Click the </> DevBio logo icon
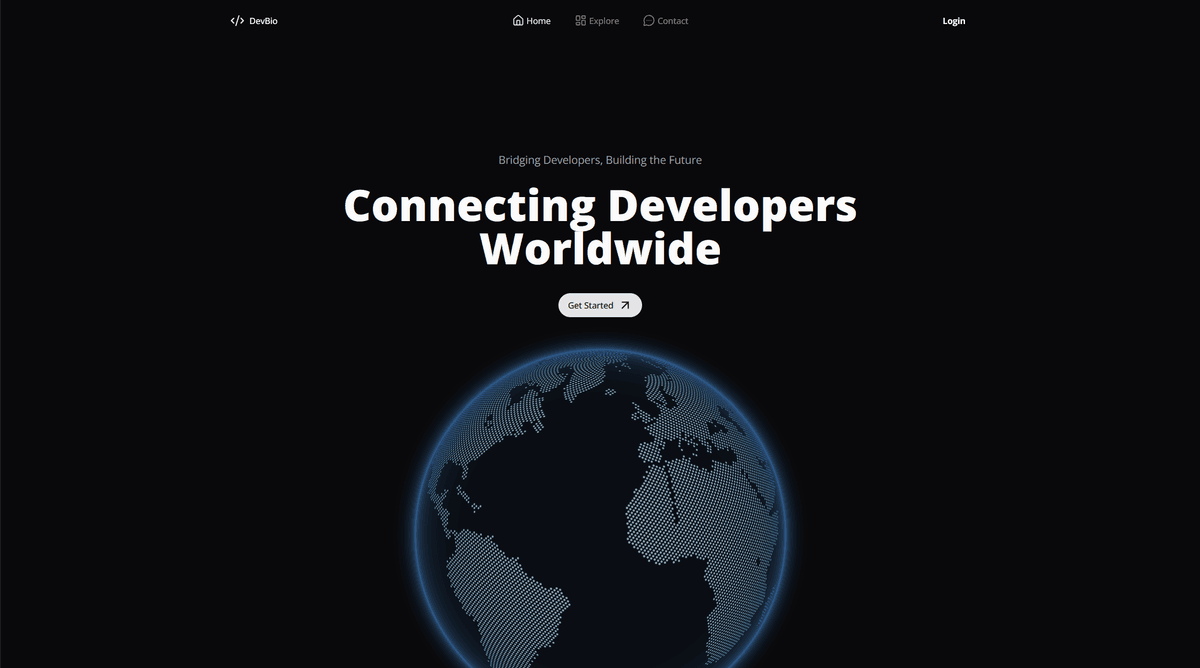 [x=237, y=20]
